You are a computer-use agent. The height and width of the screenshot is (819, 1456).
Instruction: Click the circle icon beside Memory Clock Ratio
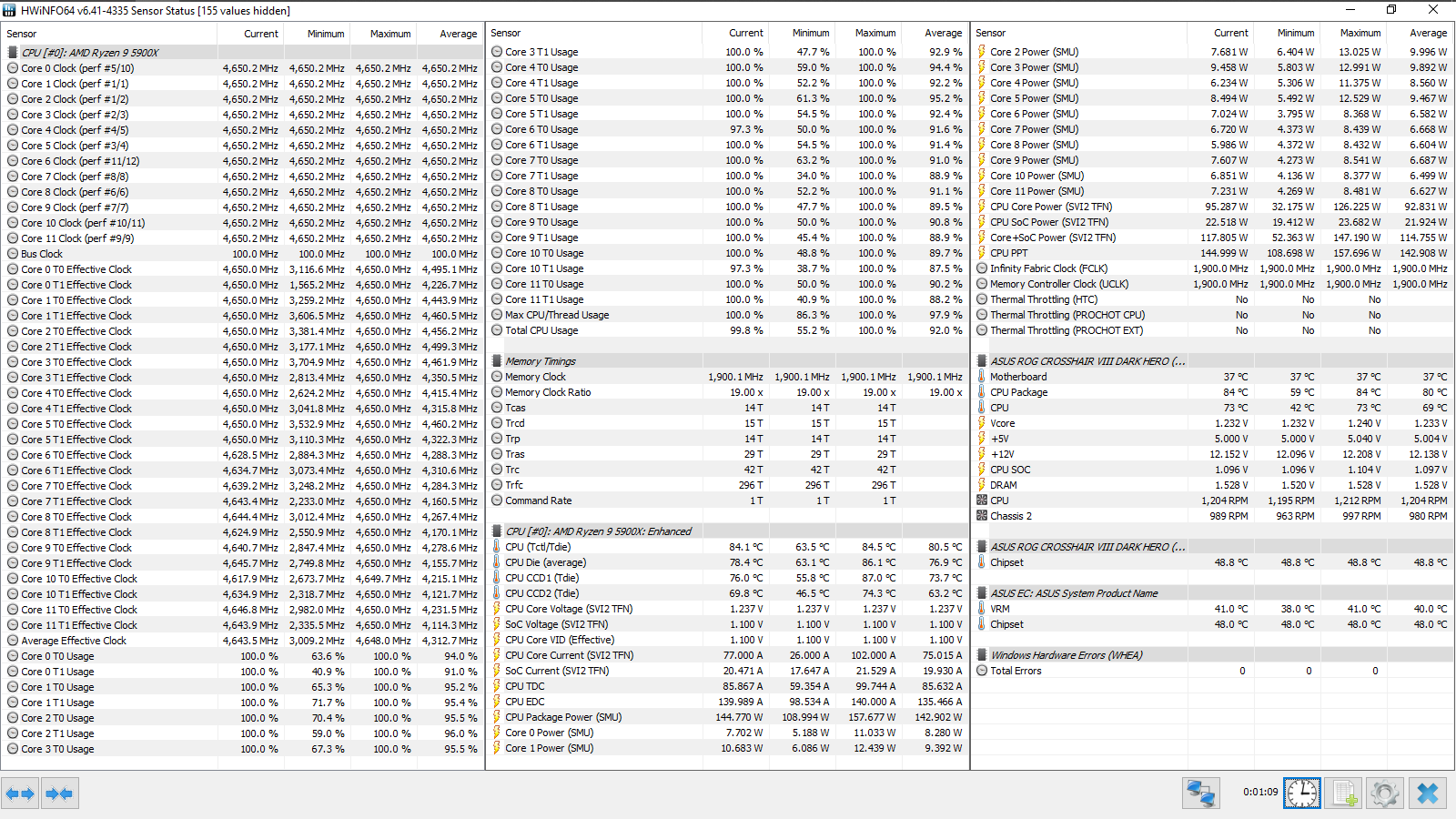coord(497,392)
